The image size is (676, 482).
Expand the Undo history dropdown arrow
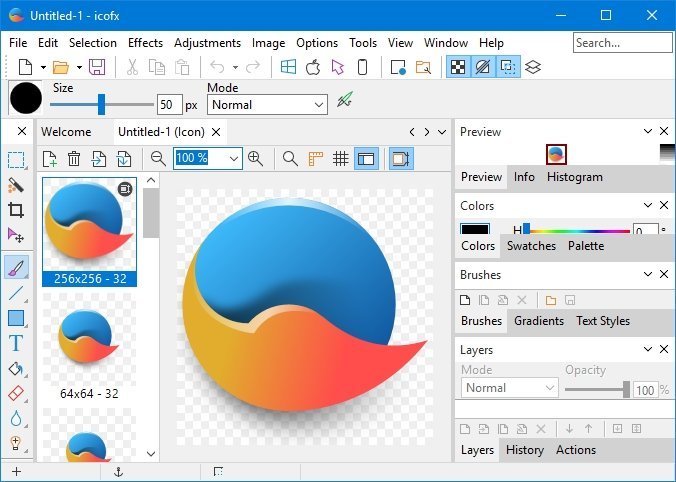point(235,67)
